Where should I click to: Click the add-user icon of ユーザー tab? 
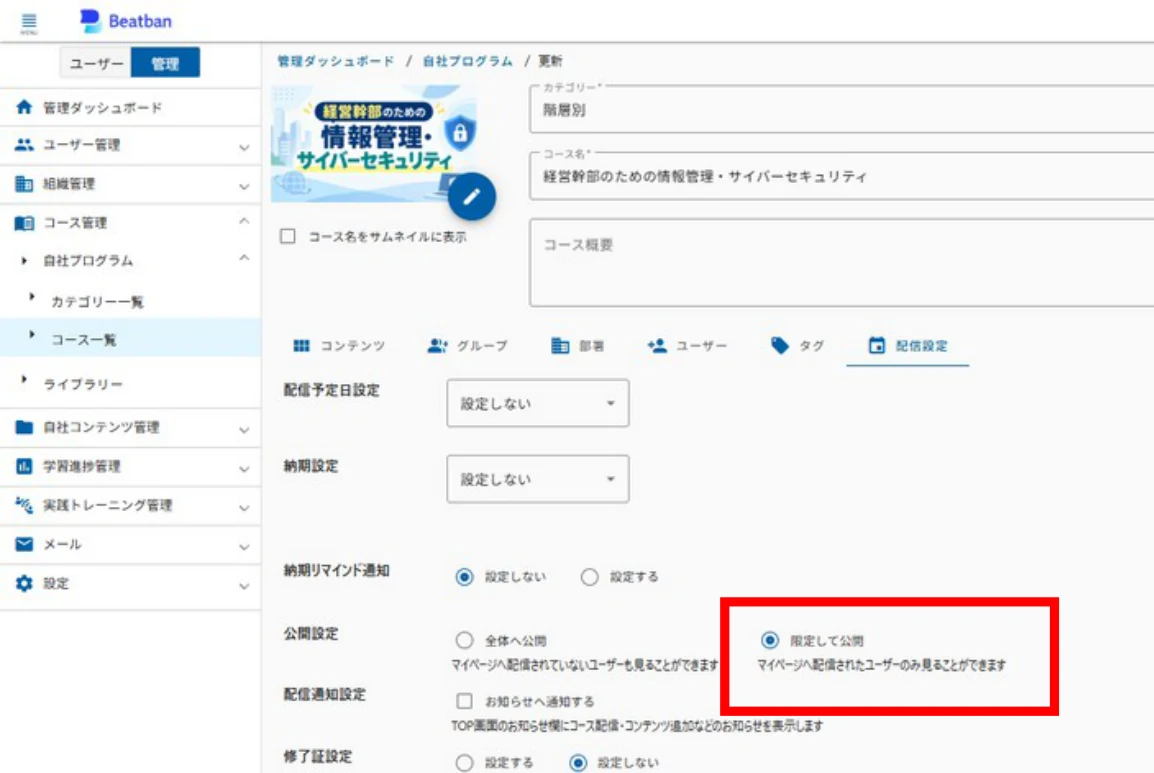tap(657, 345)
